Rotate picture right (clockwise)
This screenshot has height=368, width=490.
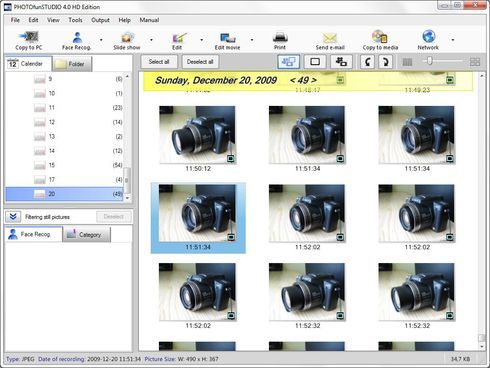pyautogui.click(x=385, y=62)
